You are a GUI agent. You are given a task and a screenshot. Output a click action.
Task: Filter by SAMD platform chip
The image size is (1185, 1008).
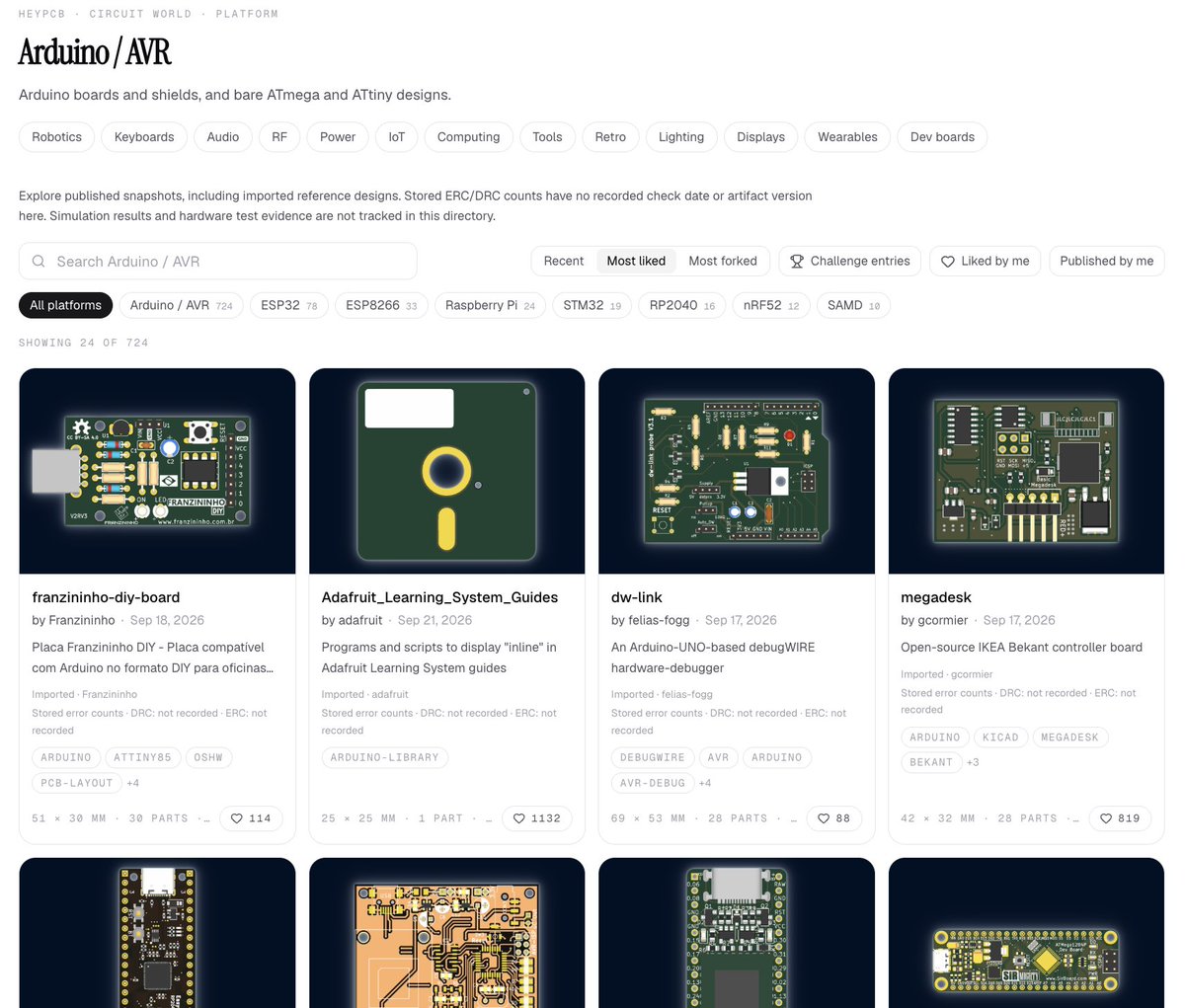(x=854, y=306)
